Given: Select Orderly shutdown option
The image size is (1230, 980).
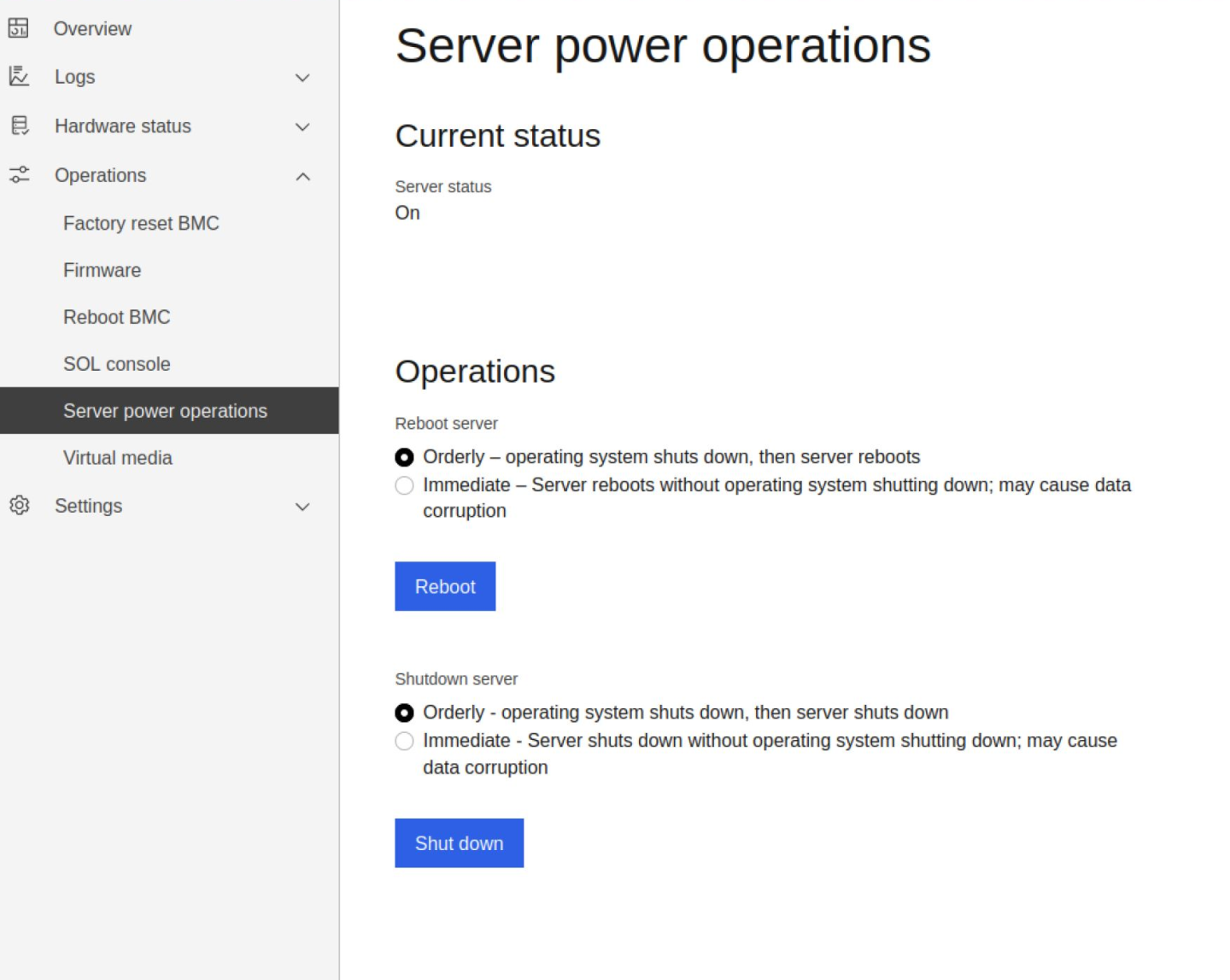Looking at the screenshot, I should pos(403,713).
